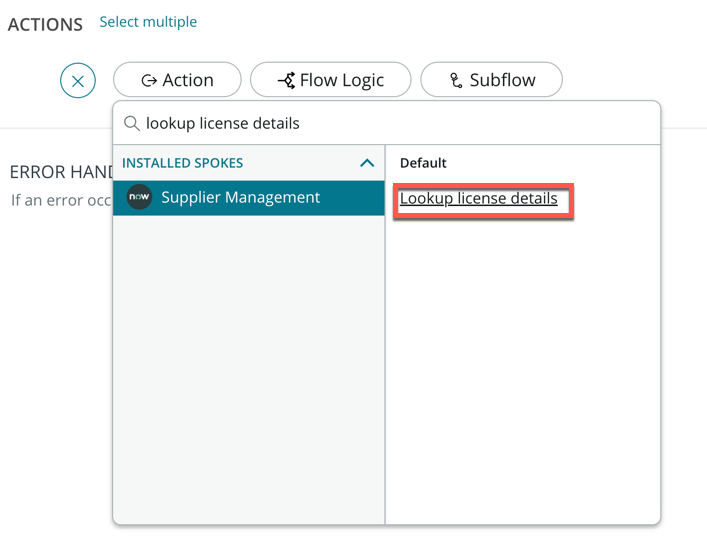Click the INSTALLED SPOKES header text
The height and width of the screenshot is (550, 707).
point(182,163)
